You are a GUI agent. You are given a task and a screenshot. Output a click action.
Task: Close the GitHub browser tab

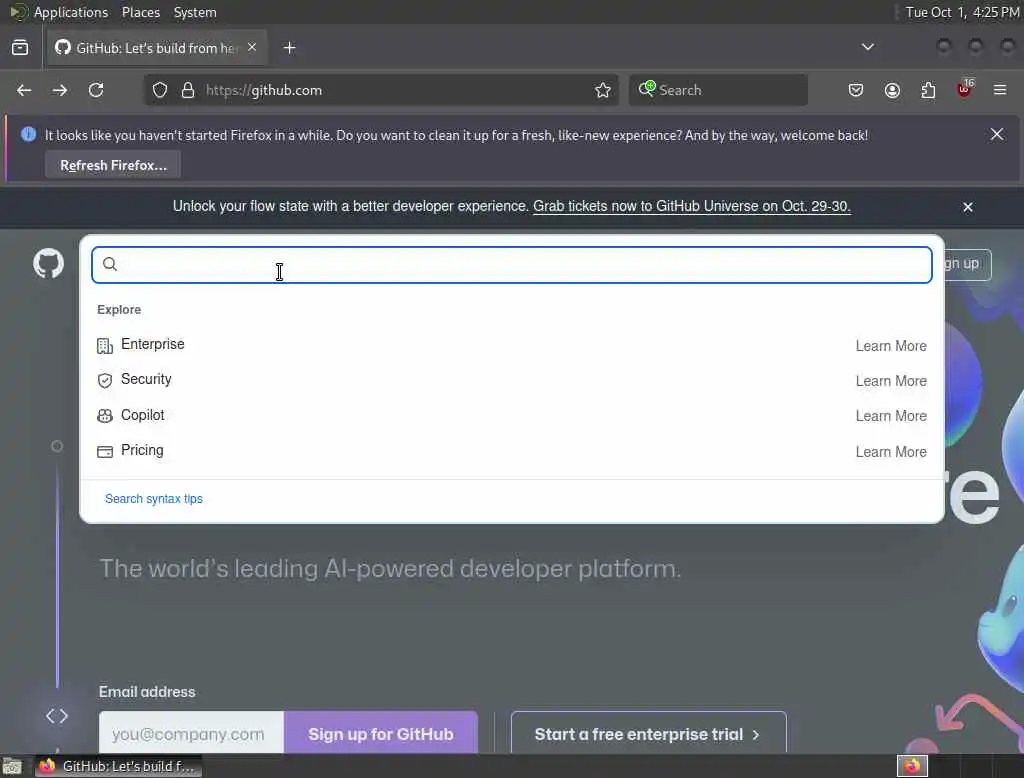[x=252, y=47]
